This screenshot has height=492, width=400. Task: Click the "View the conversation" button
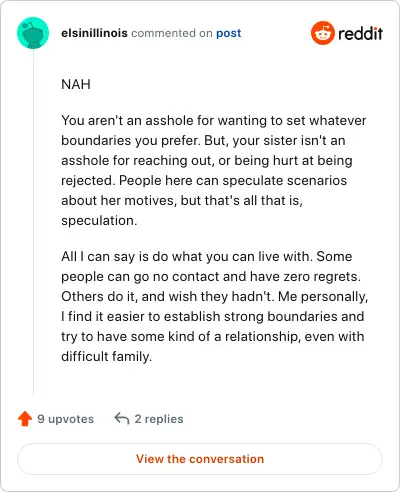(200, 459)
